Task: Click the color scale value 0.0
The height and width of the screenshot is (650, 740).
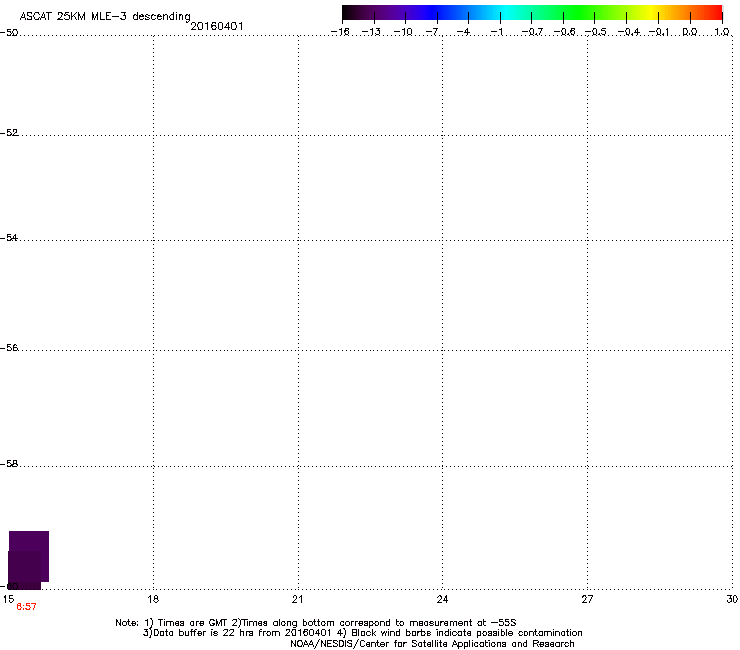Action: click(690, 32)
